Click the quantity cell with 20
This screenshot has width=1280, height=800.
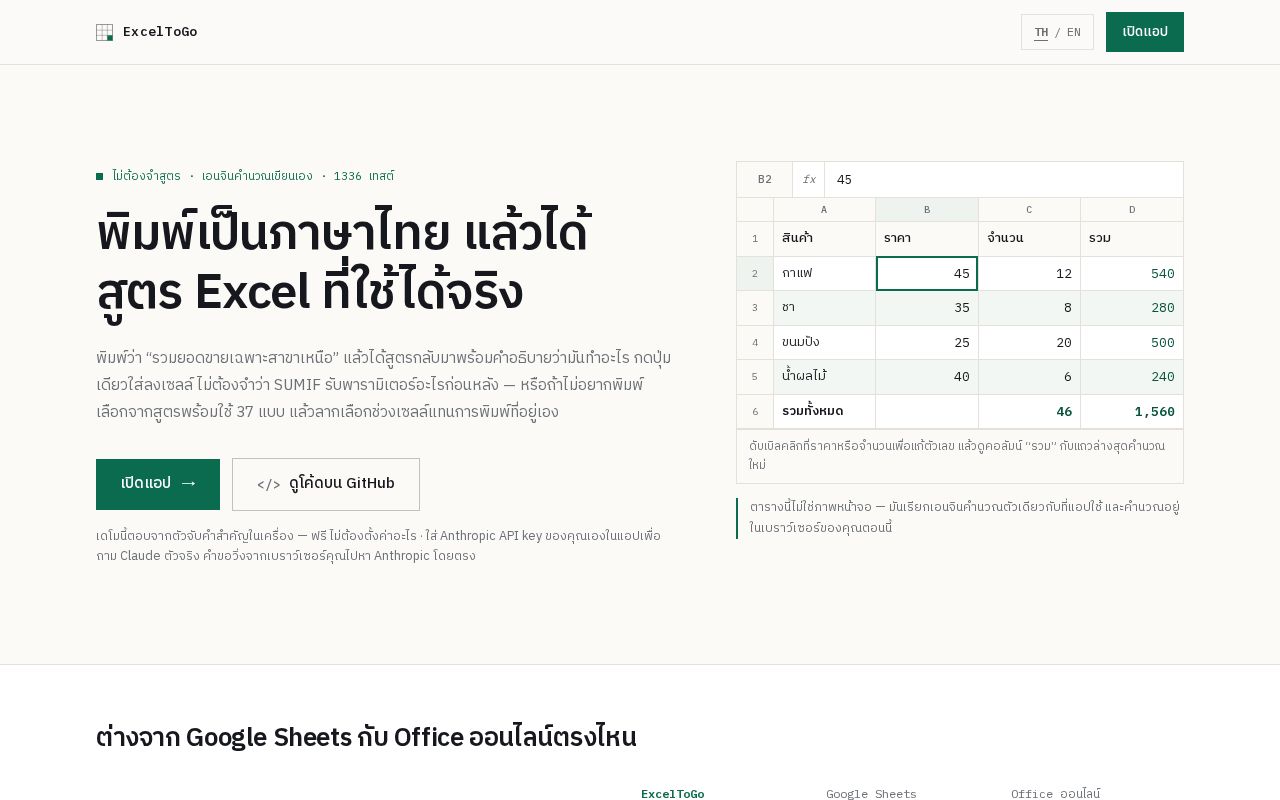pos(1029,343)
